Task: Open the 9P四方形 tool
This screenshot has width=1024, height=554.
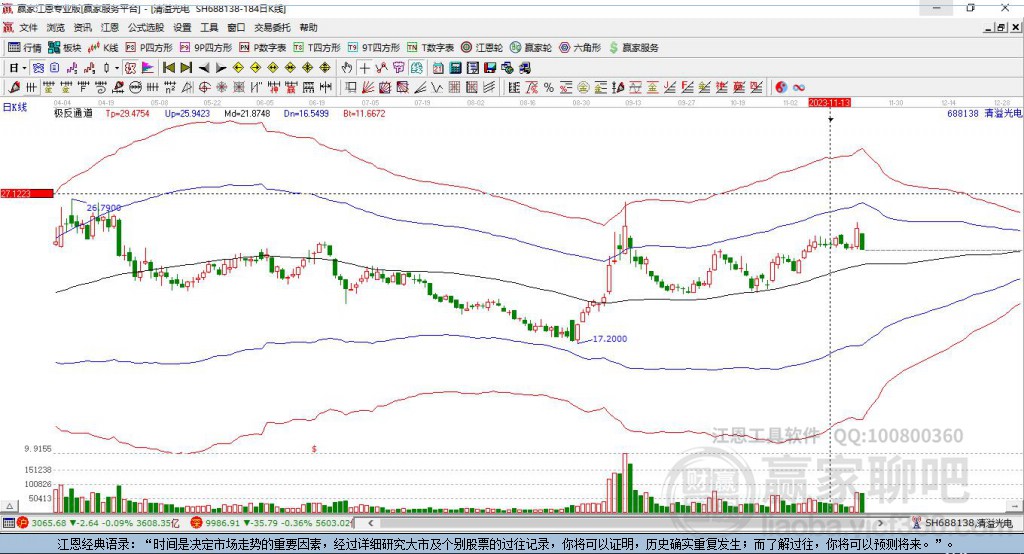Action: point(206,48)
